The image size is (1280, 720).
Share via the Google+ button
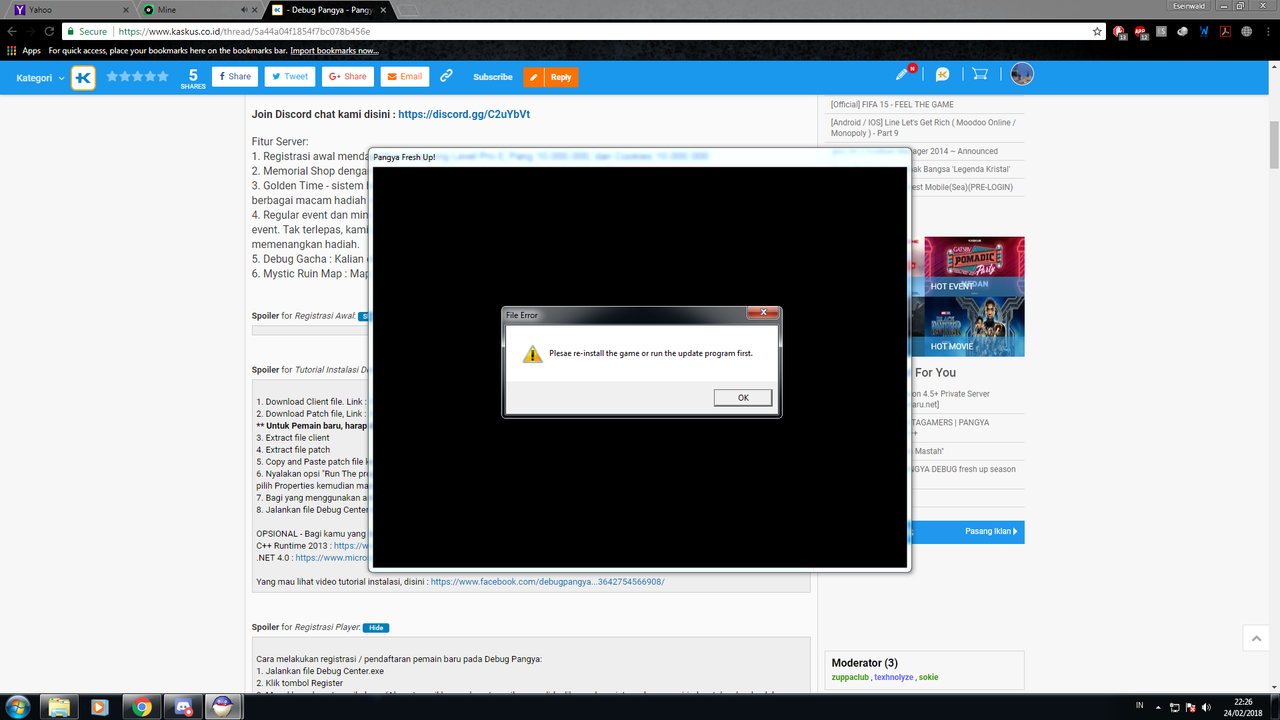pyautogui.click(x=348, y=77)
